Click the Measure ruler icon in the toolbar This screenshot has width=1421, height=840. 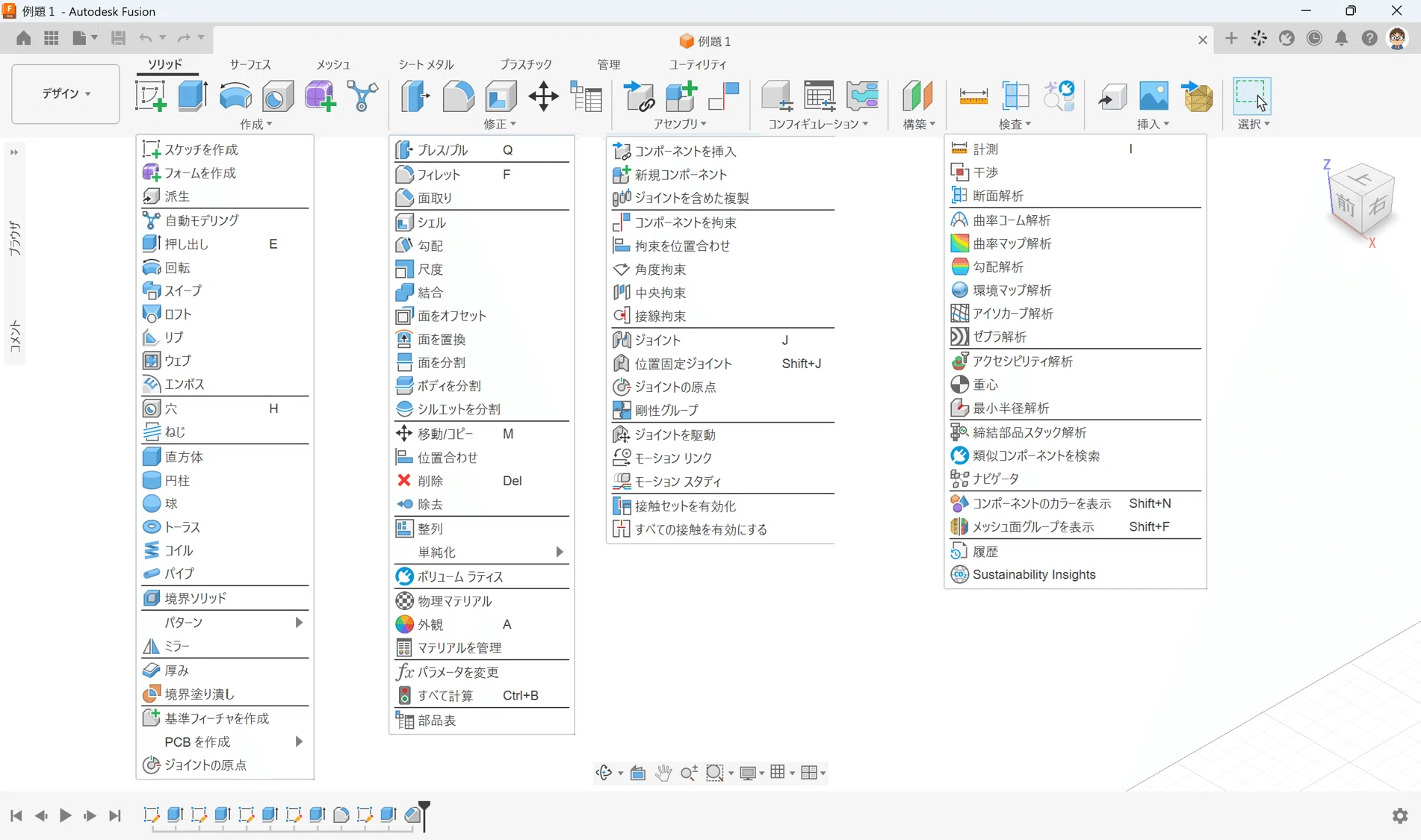(973, 96)
